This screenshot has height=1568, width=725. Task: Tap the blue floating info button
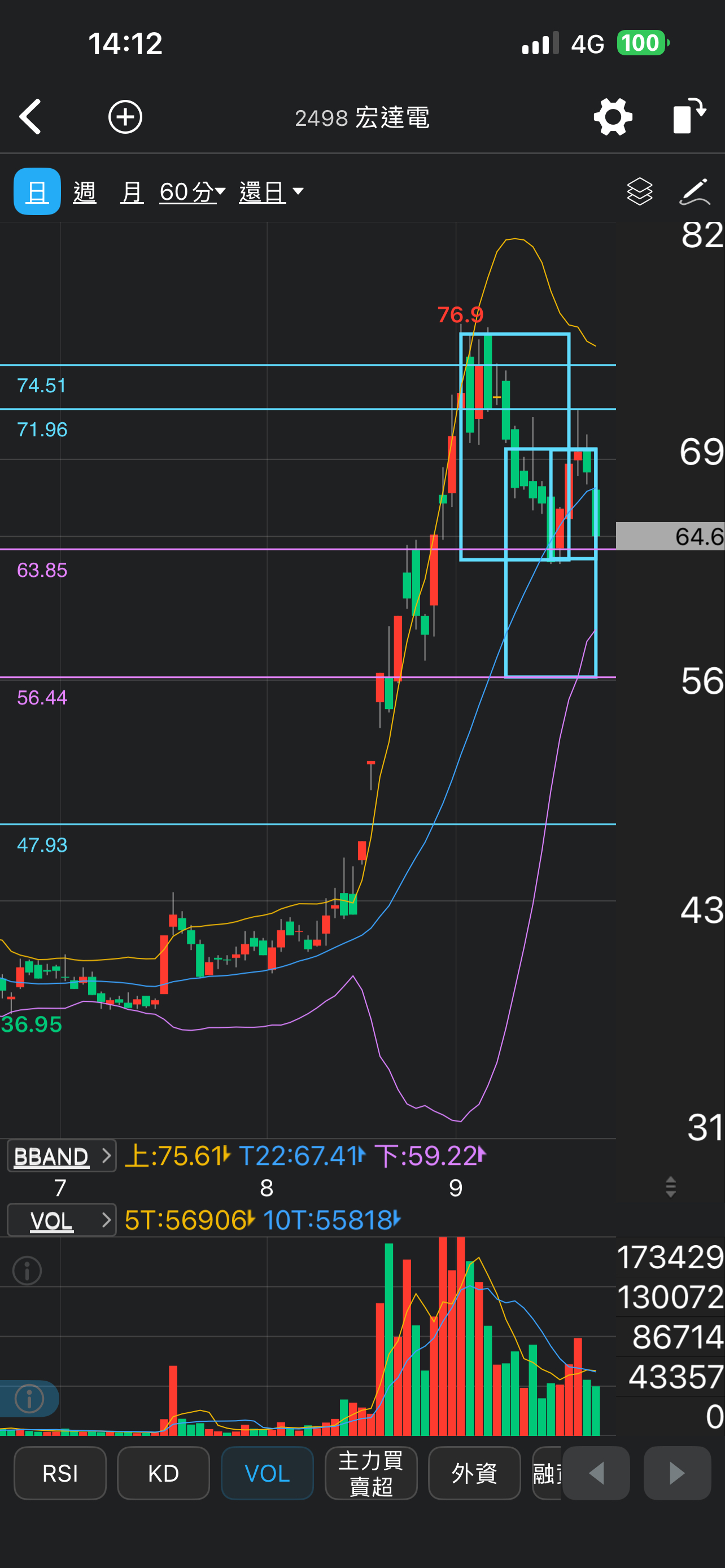[29, 1398]
